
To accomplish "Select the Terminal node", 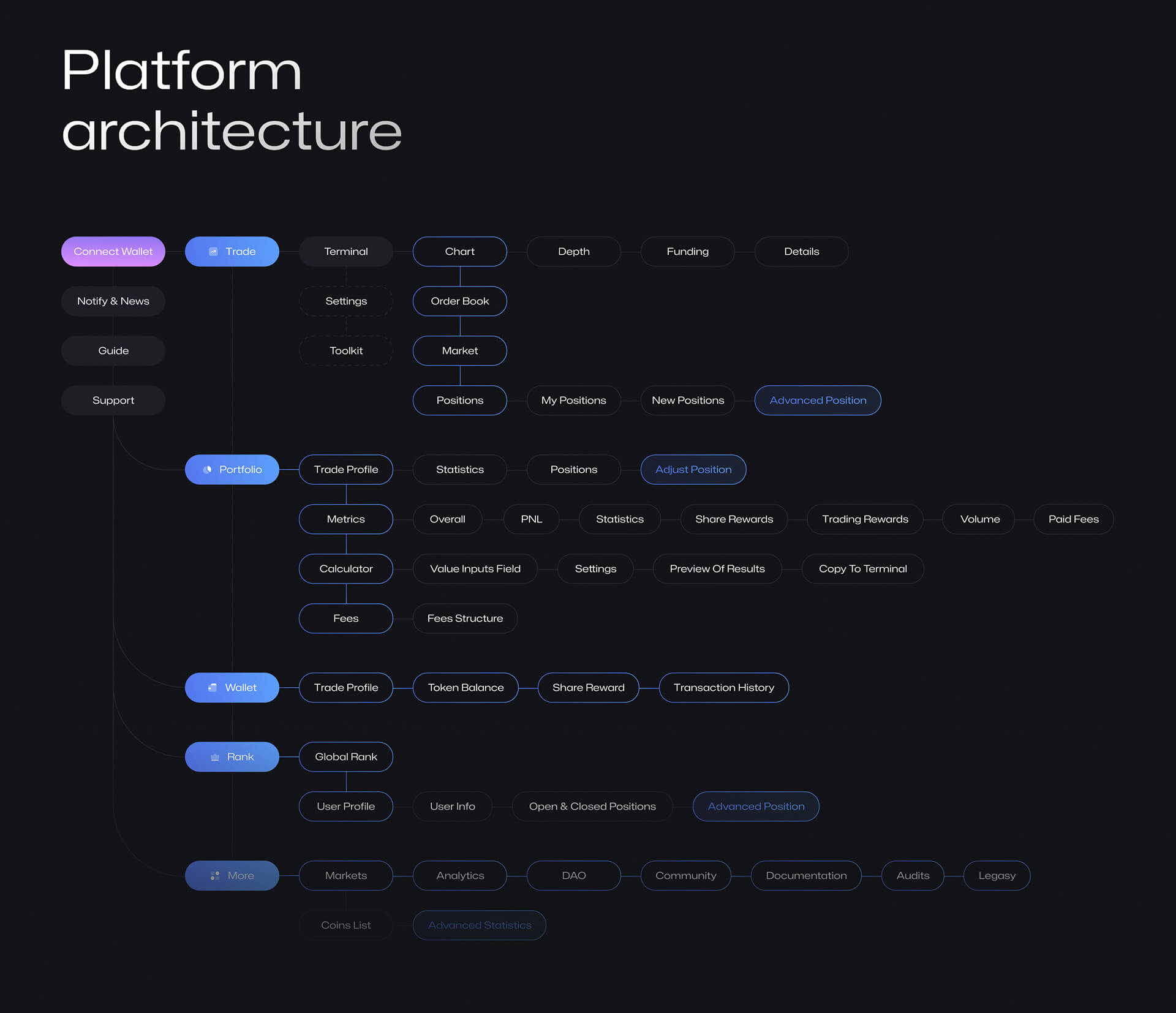I will [346, 252].
